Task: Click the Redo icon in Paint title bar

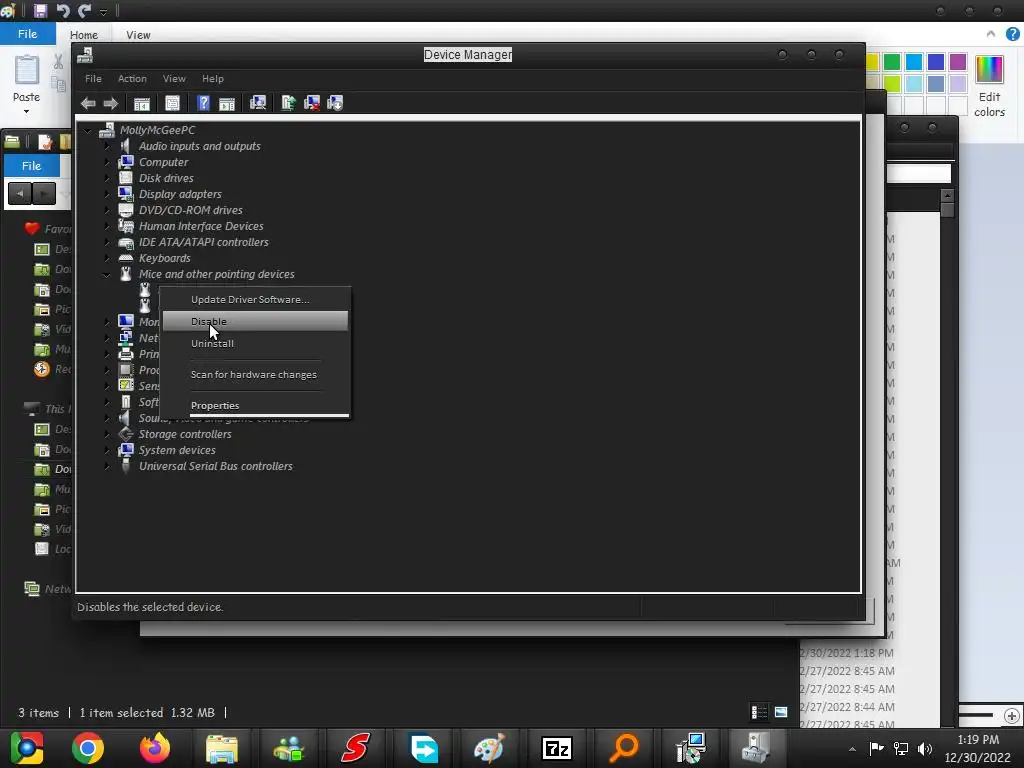Action: point(85,10)
